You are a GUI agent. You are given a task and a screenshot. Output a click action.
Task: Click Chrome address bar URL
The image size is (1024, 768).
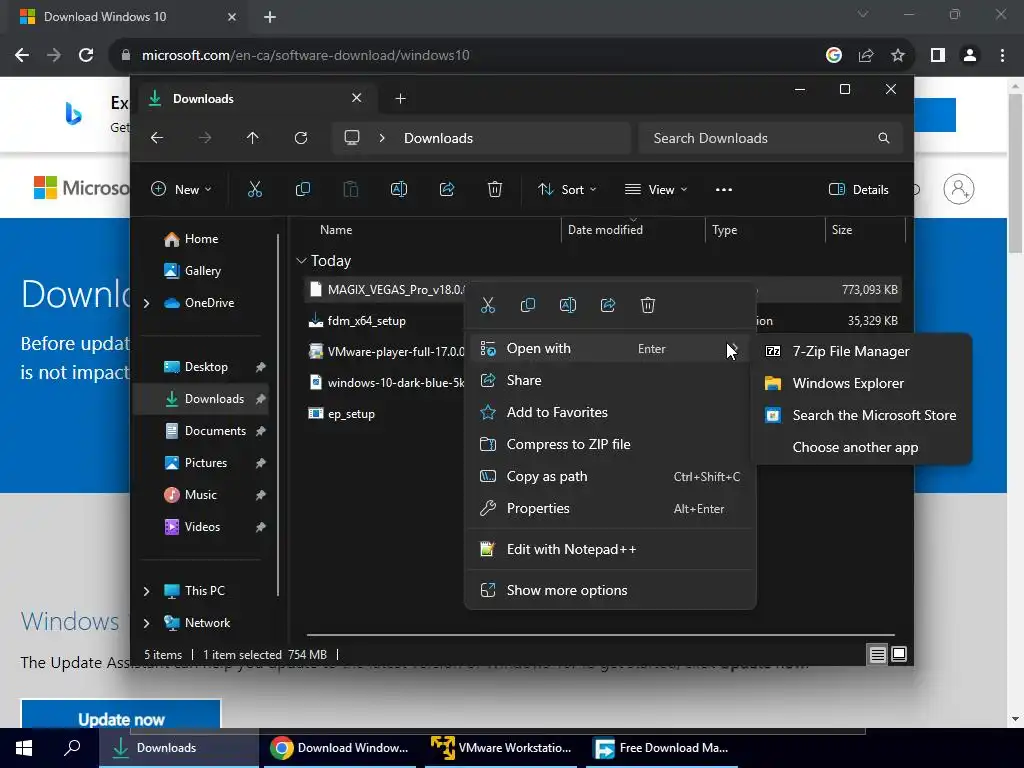(306, 56)
